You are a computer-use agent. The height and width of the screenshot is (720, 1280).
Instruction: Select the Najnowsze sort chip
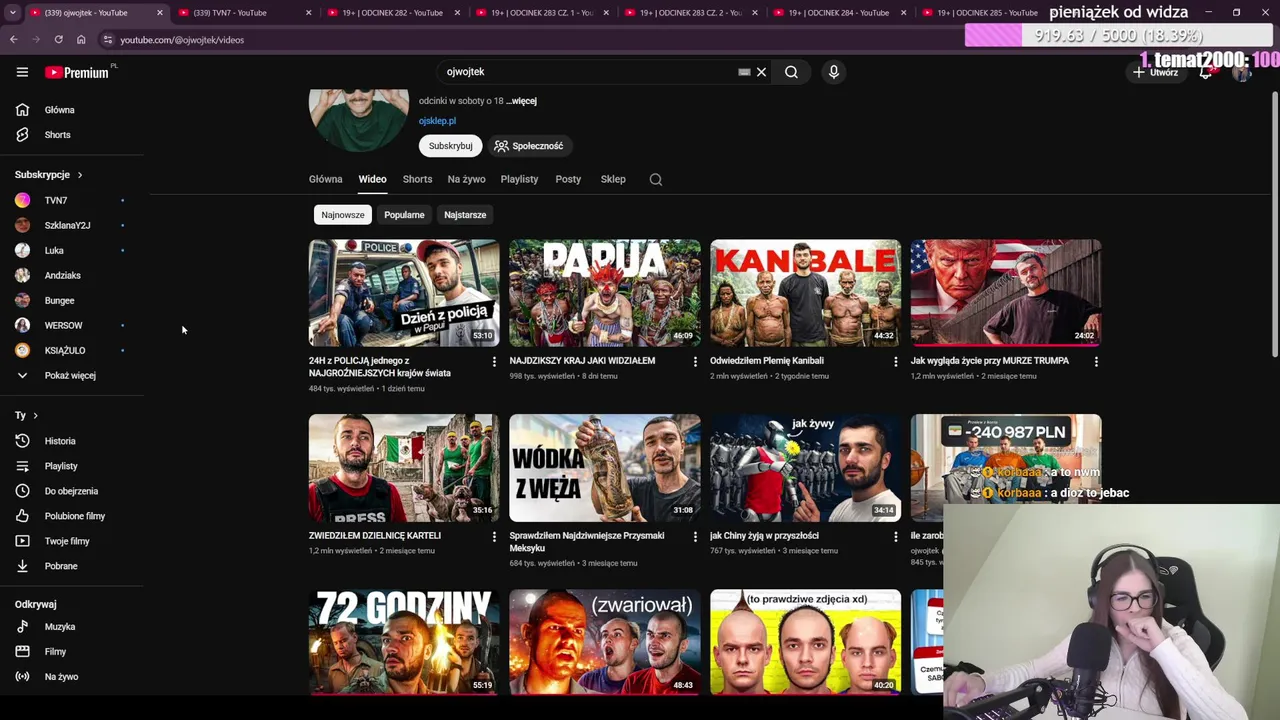click(x=343, y=215)
